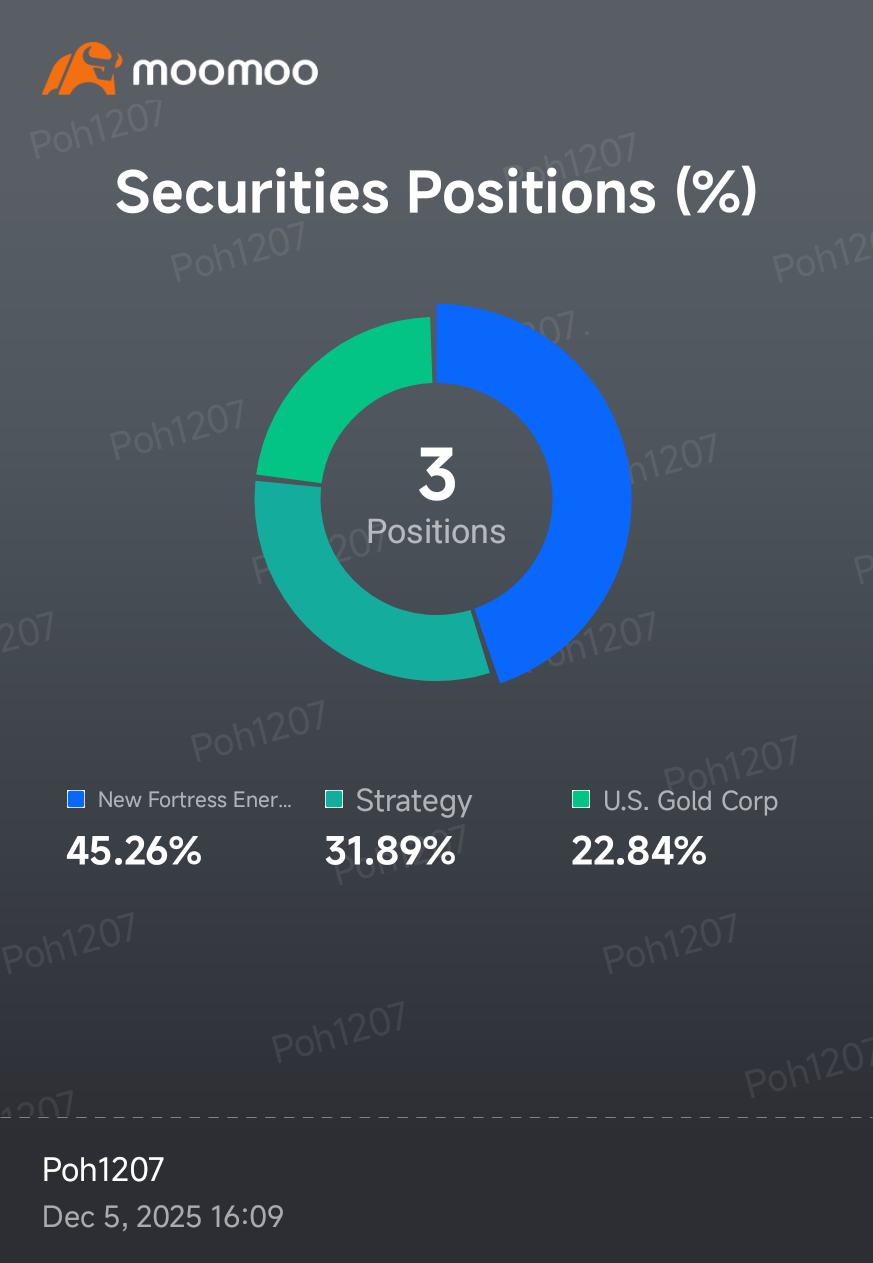Screen dimensions: 873x1263
Task: Click the number 3 in donut center
Action: [437, 476]
